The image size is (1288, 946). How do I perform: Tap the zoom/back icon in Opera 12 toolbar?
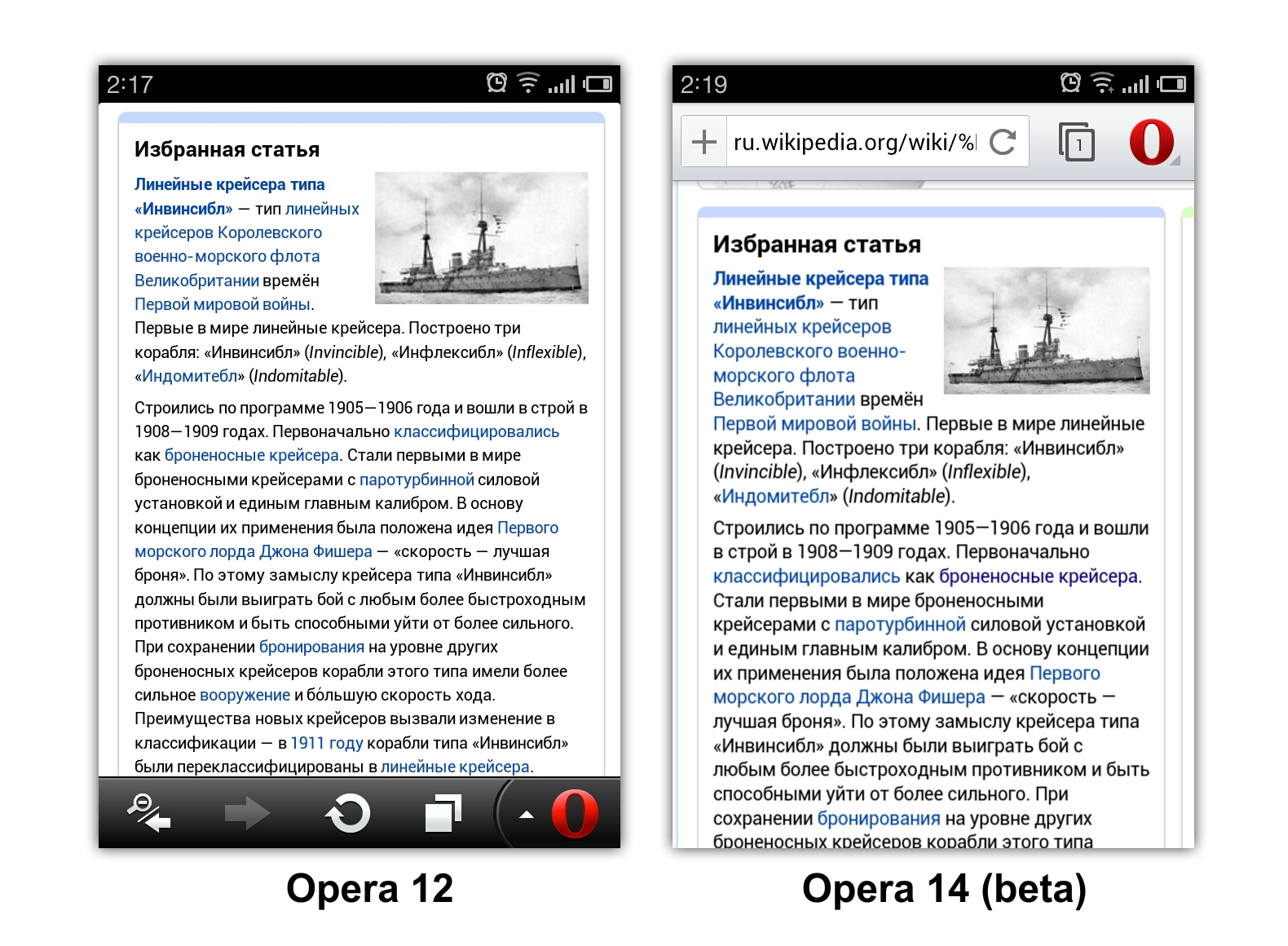(x=148, y=813)
